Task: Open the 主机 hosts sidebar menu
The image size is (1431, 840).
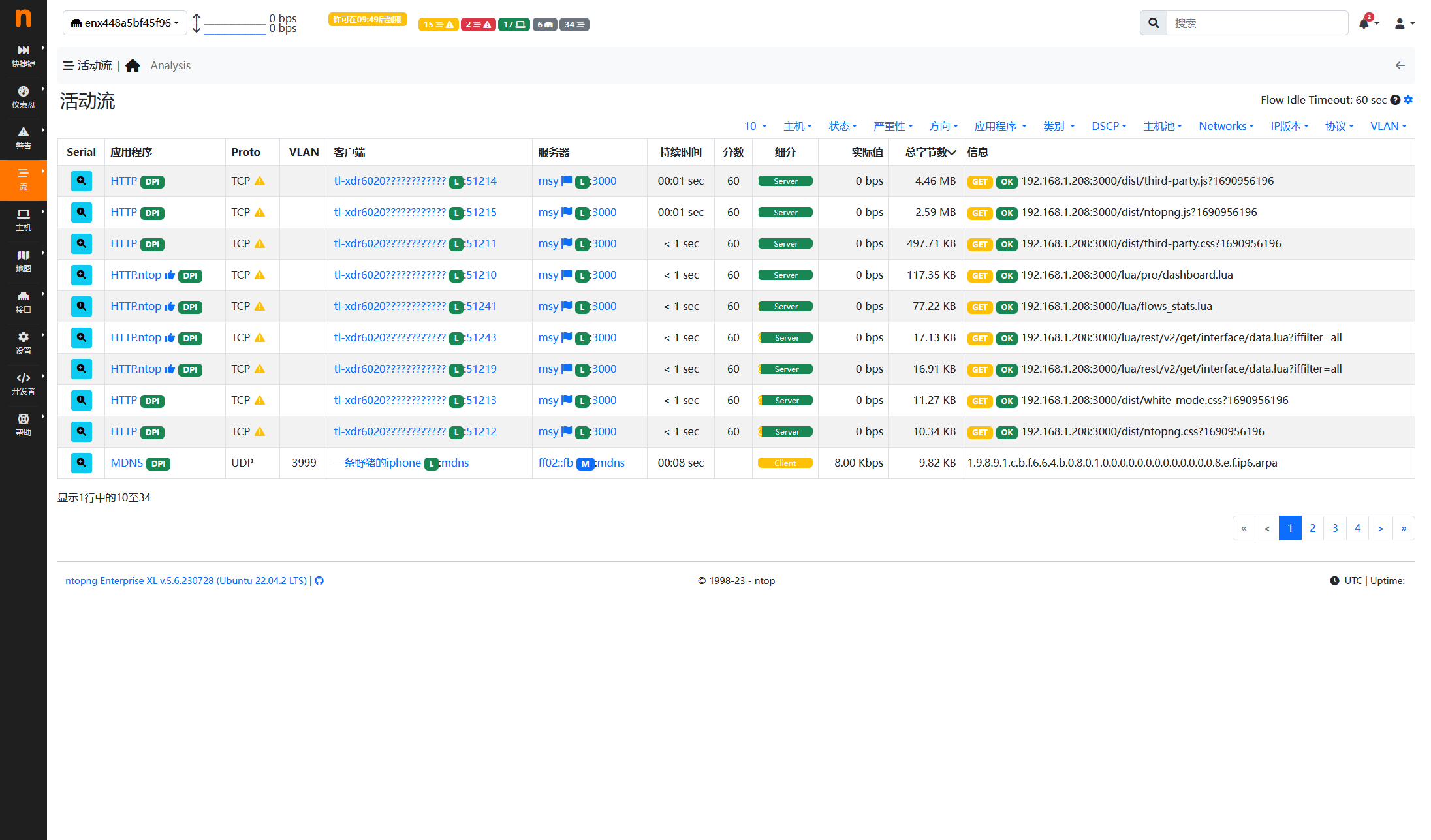Action: pos(24,220)
